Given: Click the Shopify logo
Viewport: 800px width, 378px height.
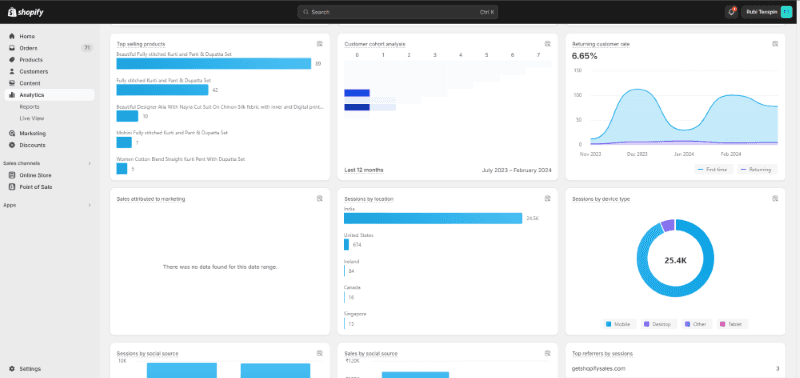Looking at the screenshot, I should [x=26, y=12].
